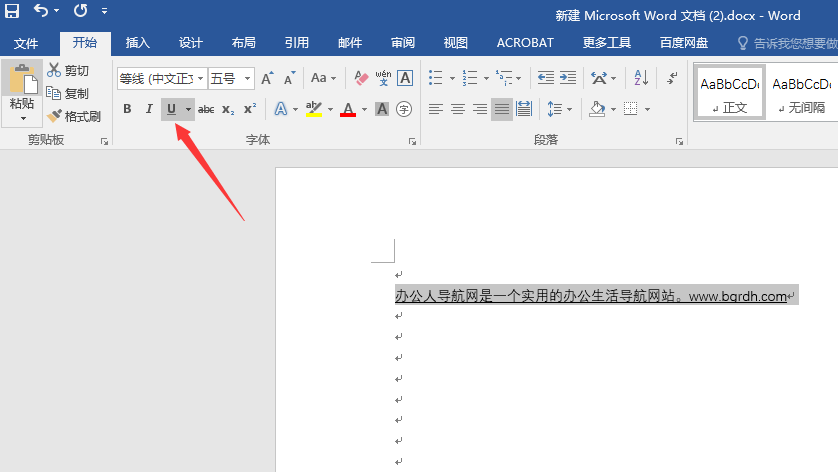Clear all formatting with the eraser icon
The height and width of the screenshot is (472, 838).
(361, 79)
